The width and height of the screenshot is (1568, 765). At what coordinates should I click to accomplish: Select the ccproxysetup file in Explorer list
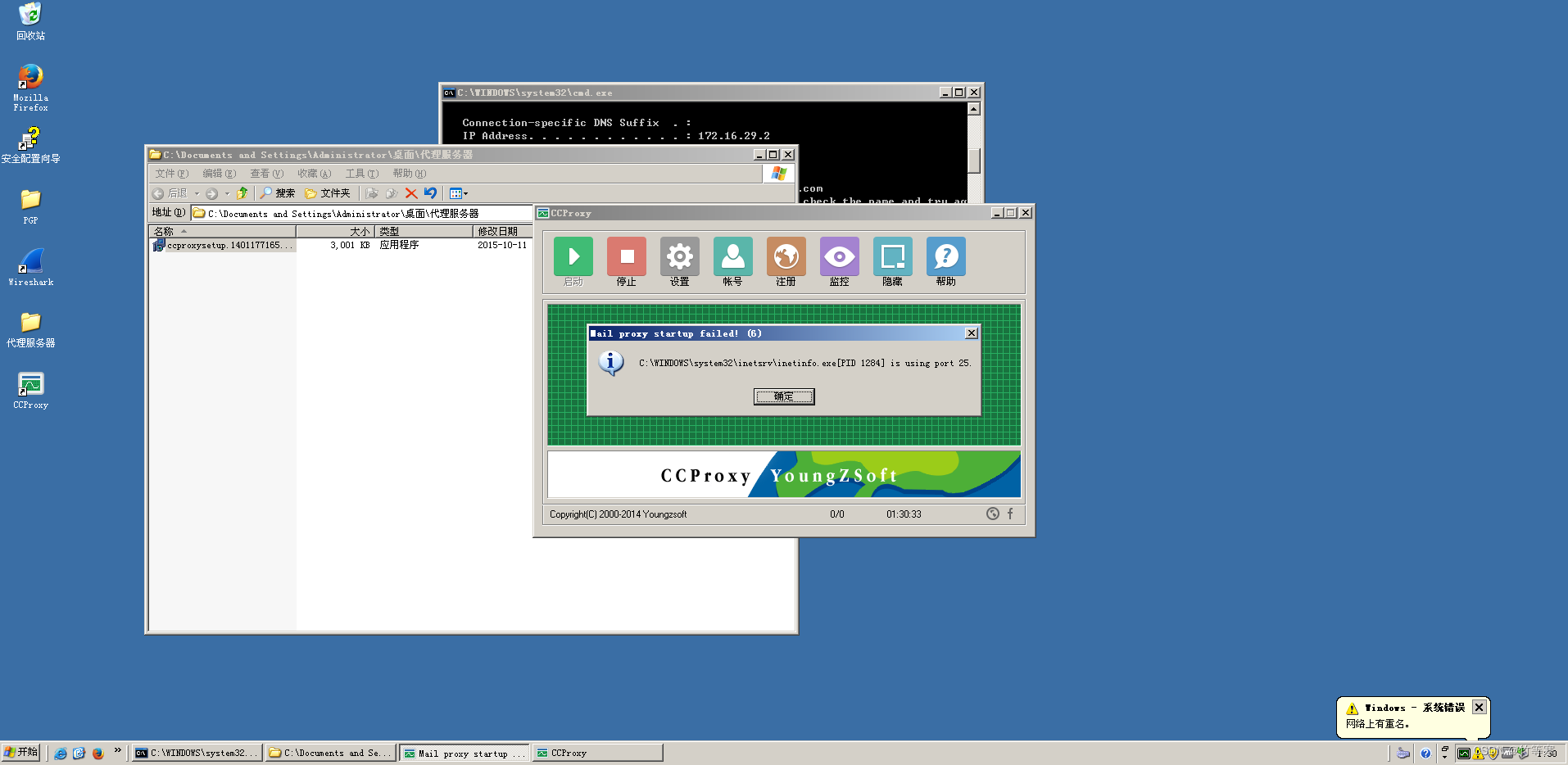[223, 245]
